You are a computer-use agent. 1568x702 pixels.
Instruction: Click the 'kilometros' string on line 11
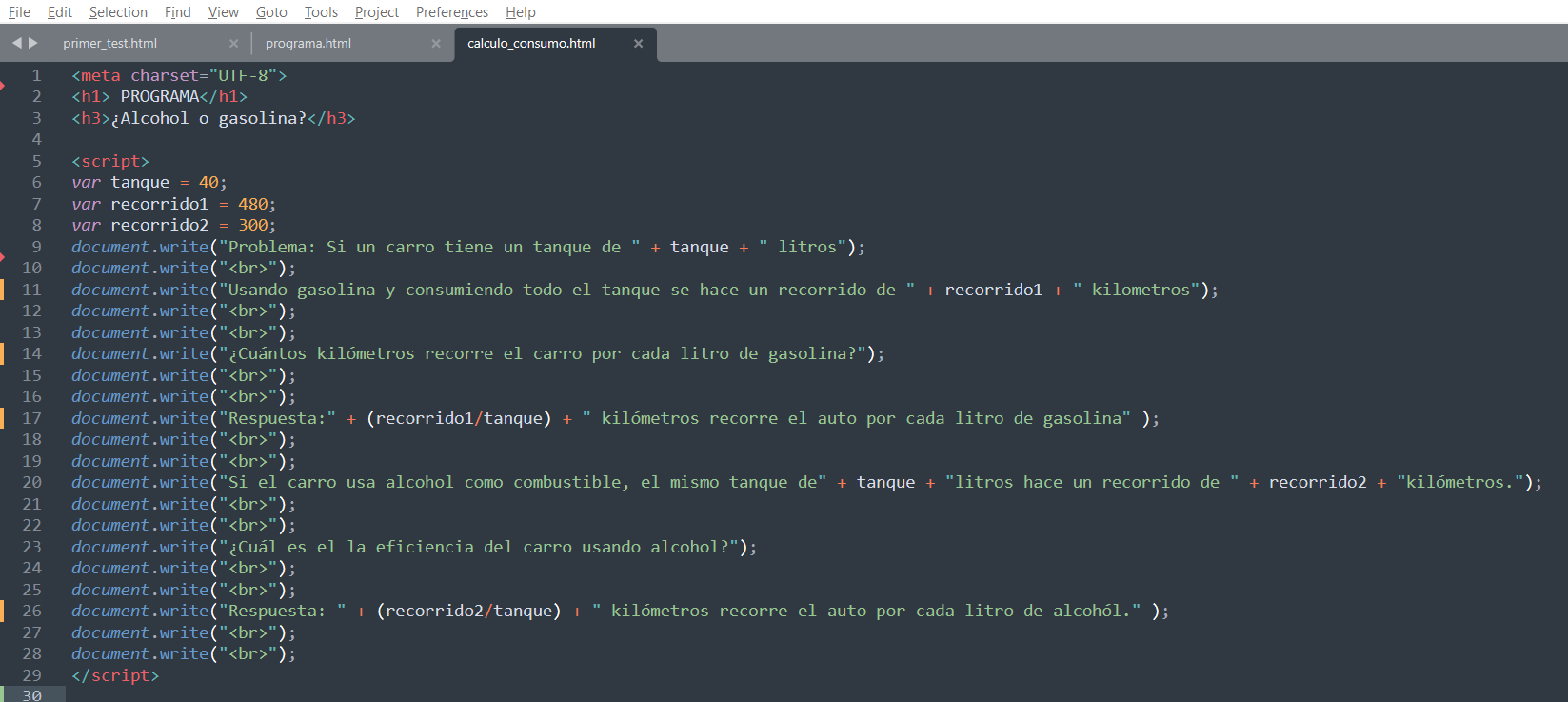(x=1136, y=290)
